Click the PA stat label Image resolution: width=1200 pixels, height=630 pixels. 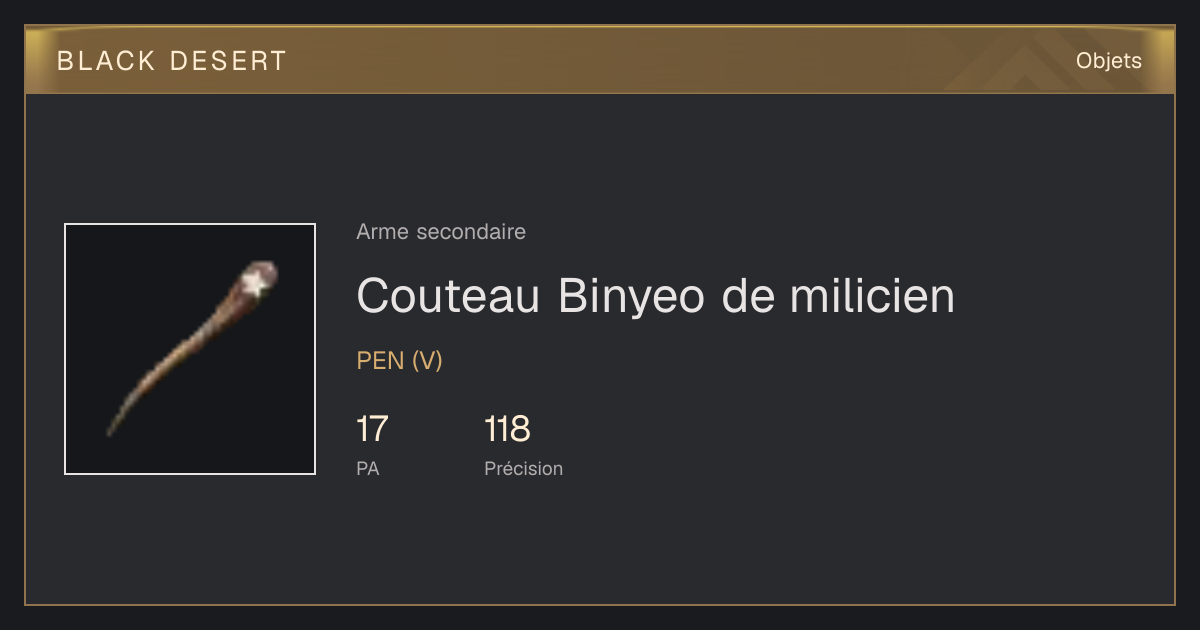click(x=367, y=468)
